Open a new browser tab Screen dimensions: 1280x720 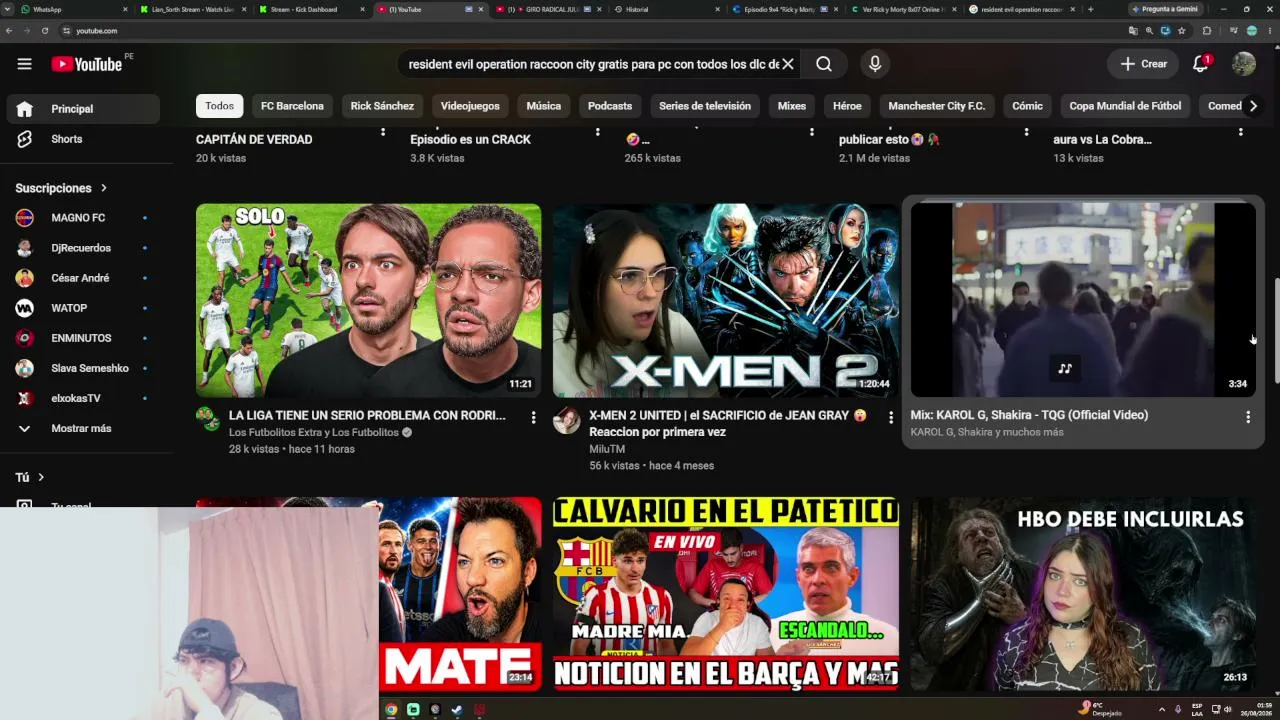coord(1090,9)
